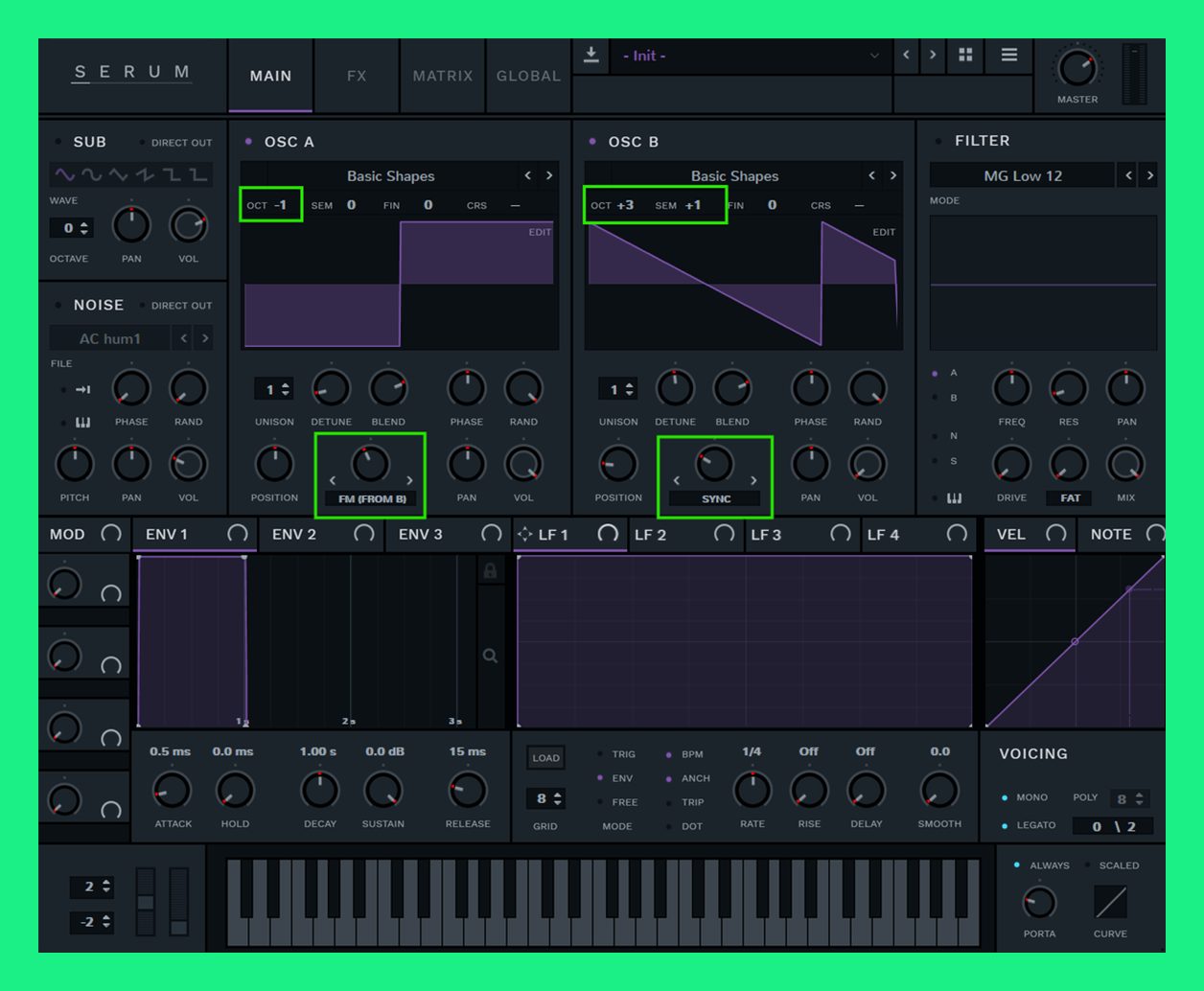This screenshot has height=991, width=1204.
Task: Go to next OSC B wavetable
Action: [892, 175]
